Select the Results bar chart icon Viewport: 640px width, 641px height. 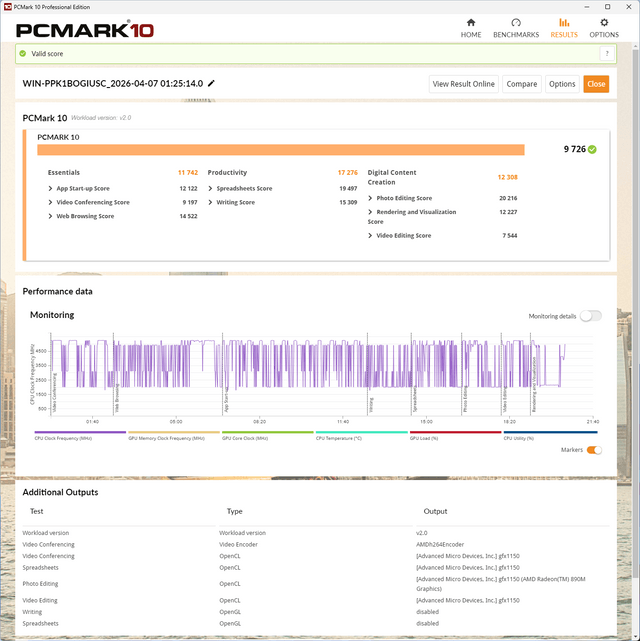tap(564, 22)
